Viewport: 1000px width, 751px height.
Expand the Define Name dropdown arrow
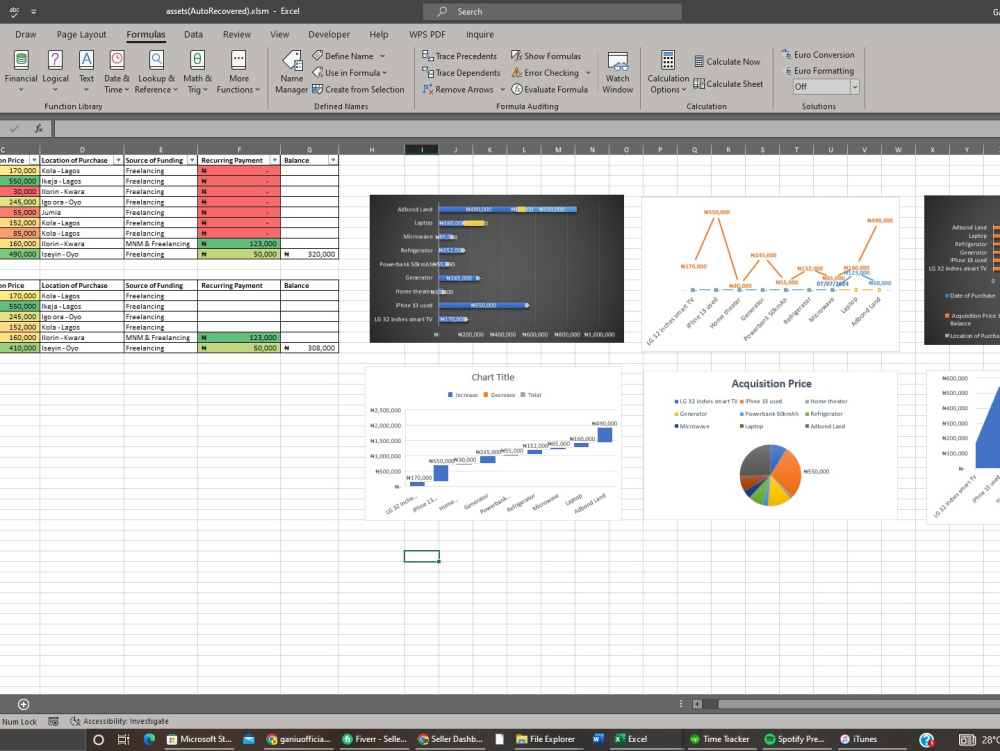click(383, 56)
